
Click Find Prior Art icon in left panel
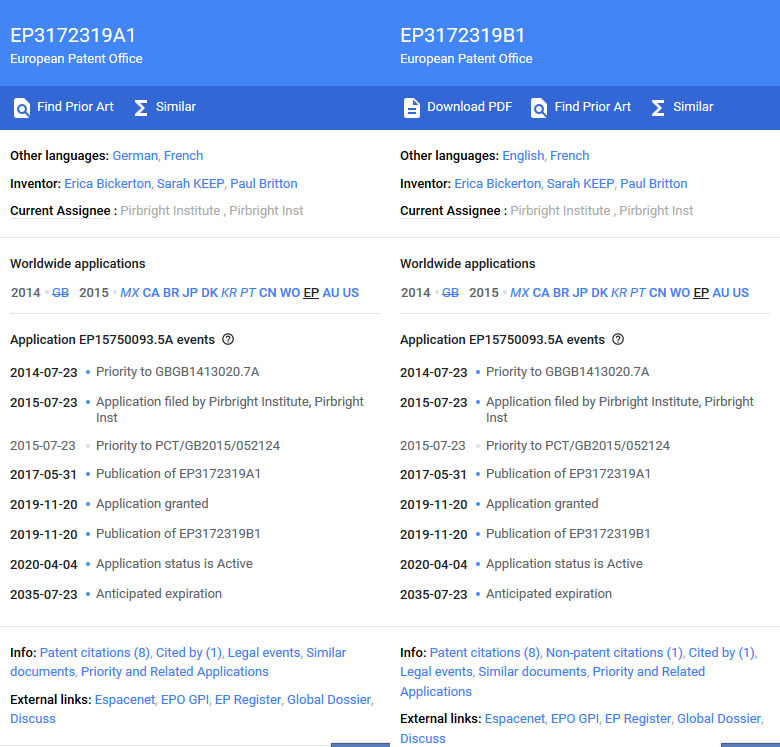[22, 108]
